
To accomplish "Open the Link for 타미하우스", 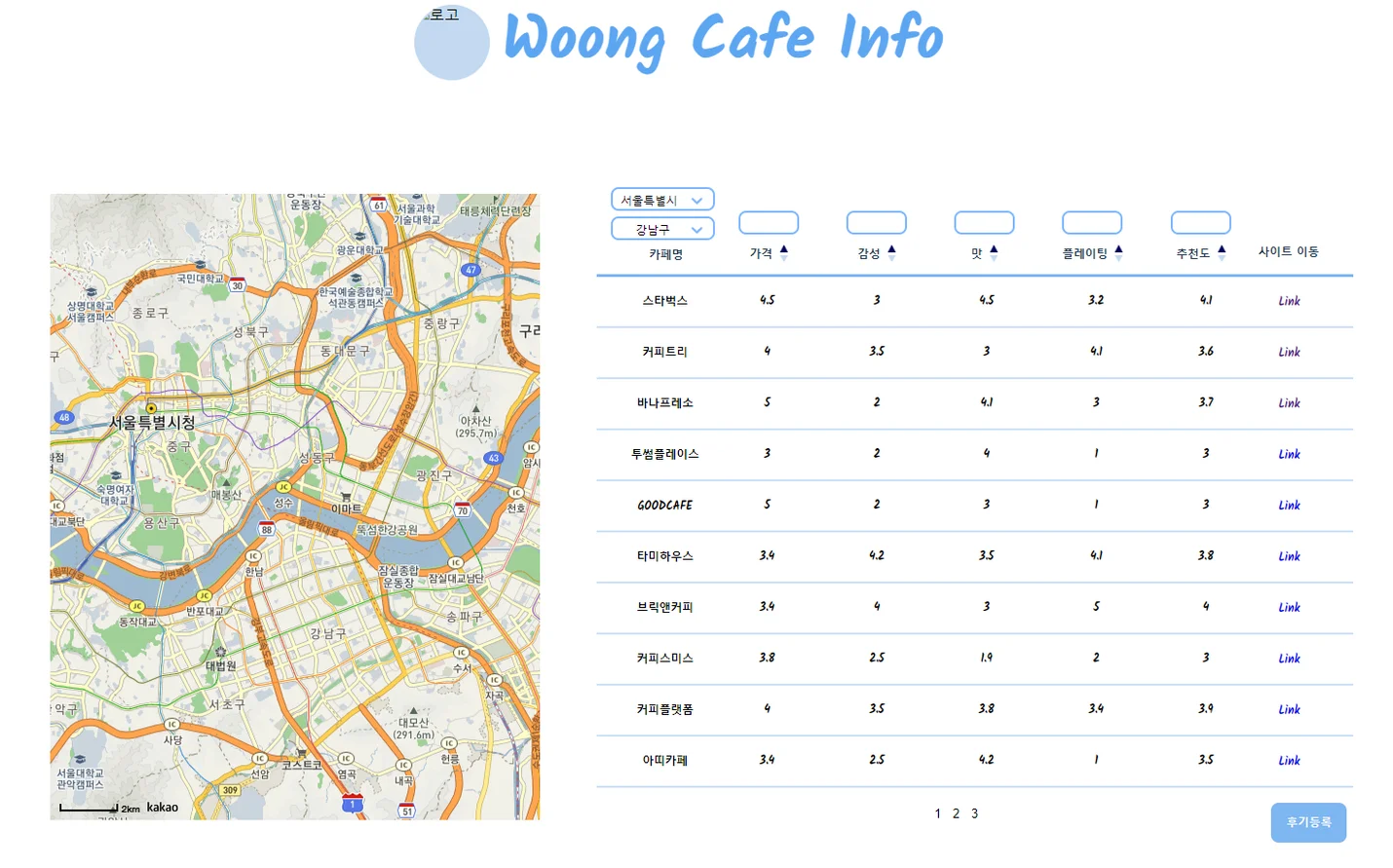I will point(1289,556).
